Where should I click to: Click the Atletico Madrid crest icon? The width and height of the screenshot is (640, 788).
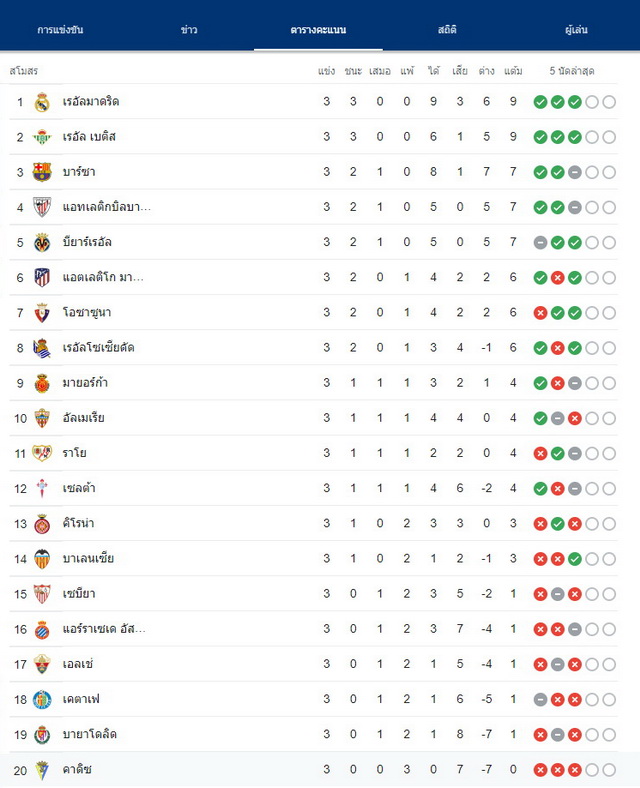tap(42, 277)
